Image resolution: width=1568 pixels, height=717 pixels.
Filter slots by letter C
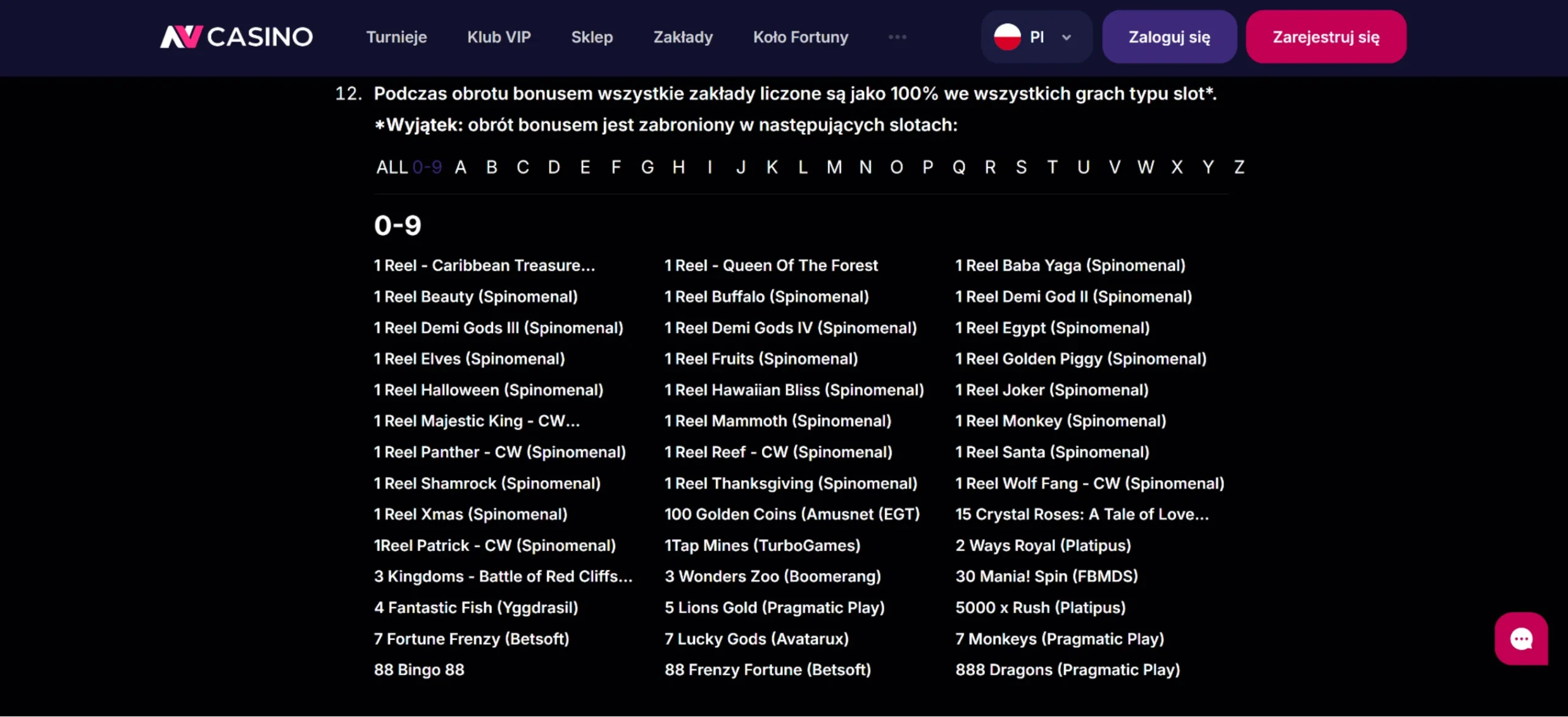[522, 167]
